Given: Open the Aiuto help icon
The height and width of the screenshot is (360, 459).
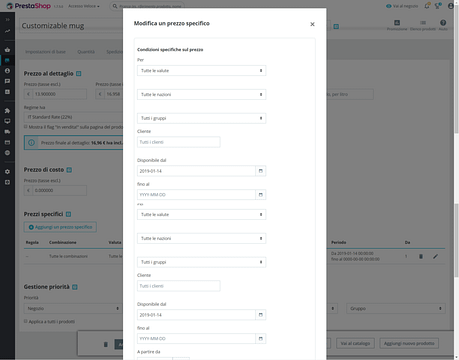Looking at the screenshot, I should 443,23.
